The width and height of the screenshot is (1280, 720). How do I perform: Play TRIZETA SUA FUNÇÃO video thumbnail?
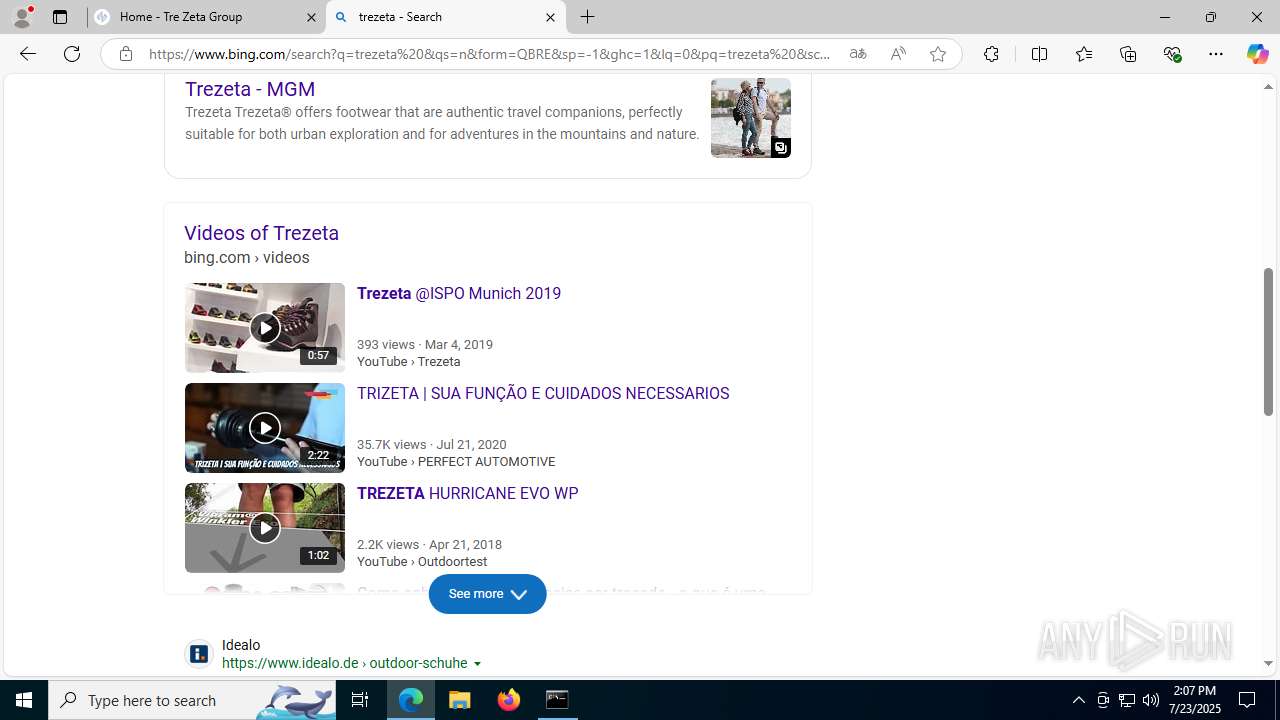coord(265,428)
